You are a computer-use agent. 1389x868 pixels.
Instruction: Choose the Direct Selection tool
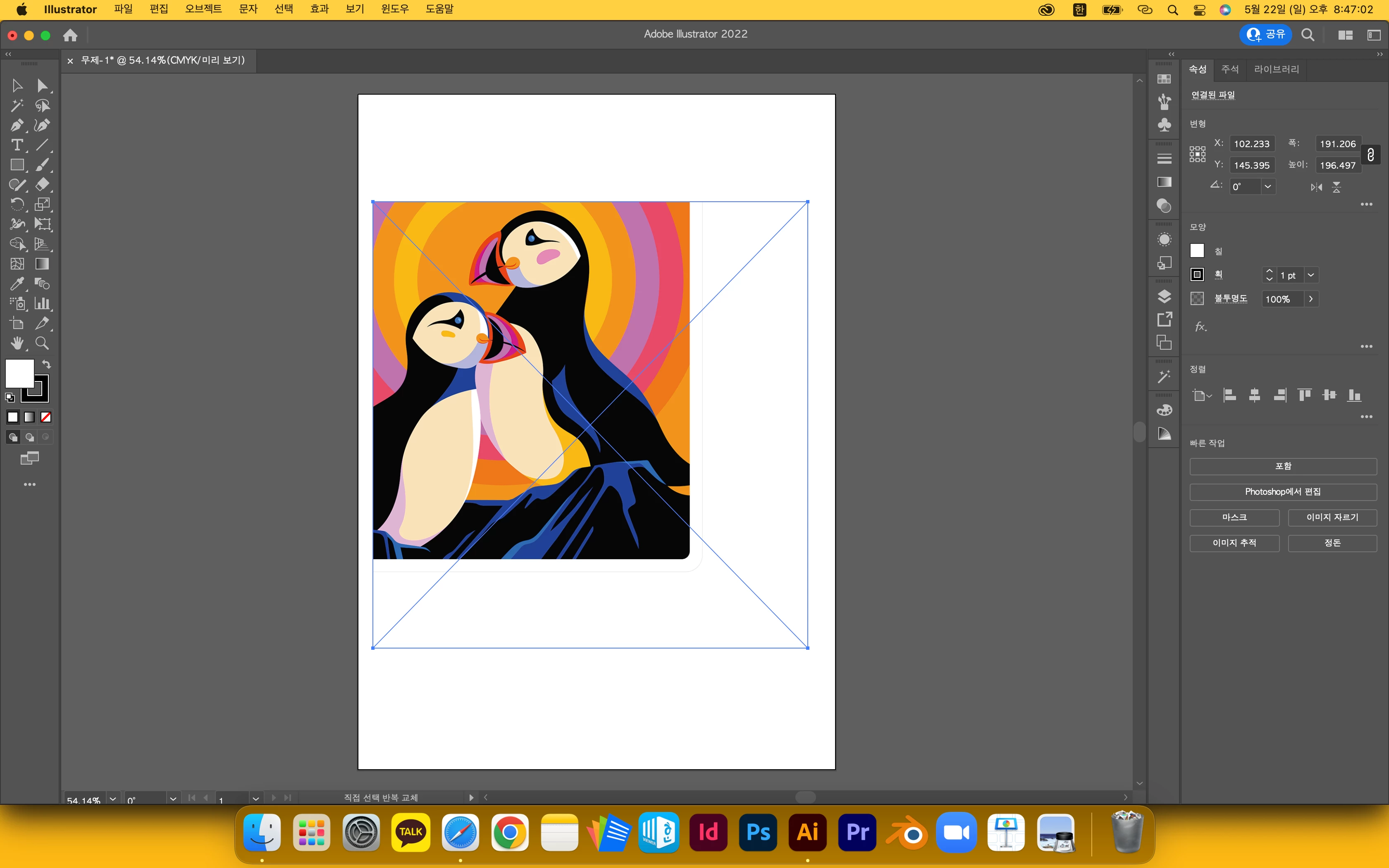[x=43, y=86]
